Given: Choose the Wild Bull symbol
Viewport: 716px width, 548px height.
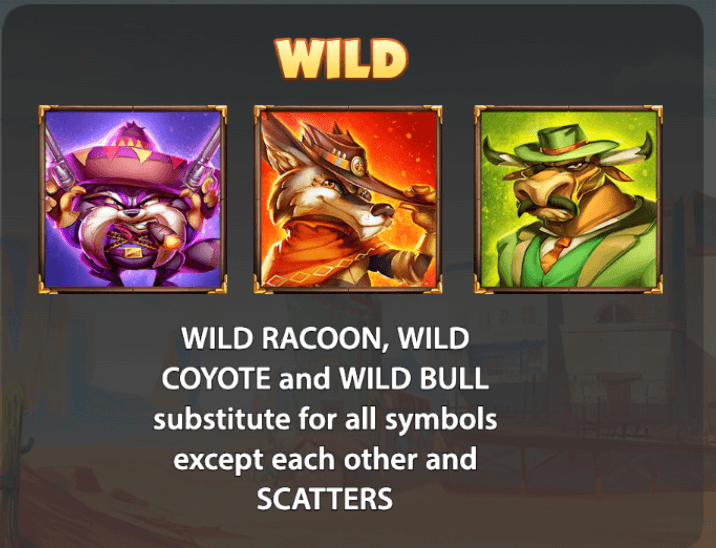Looking at the screenshot, I should [569, 199].
